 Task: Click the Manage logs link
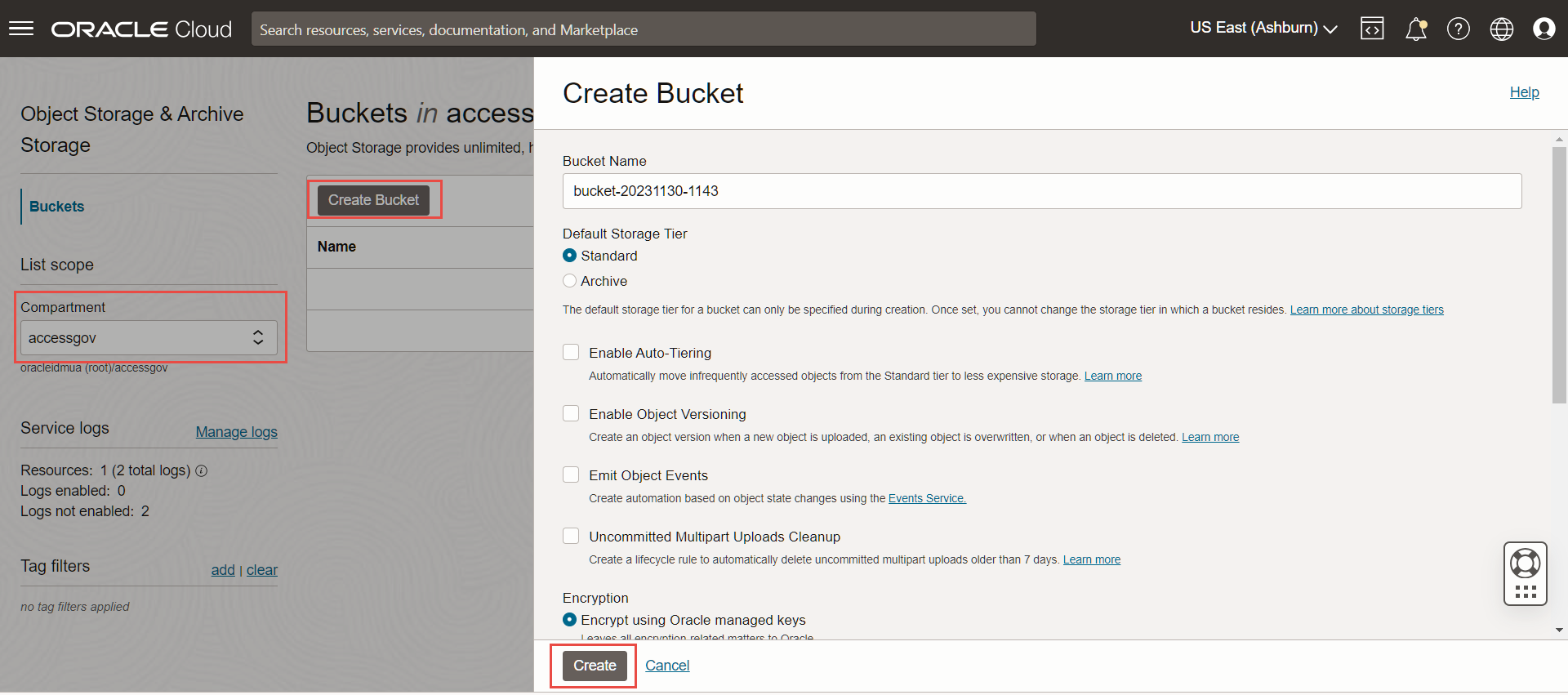point(236,432)
